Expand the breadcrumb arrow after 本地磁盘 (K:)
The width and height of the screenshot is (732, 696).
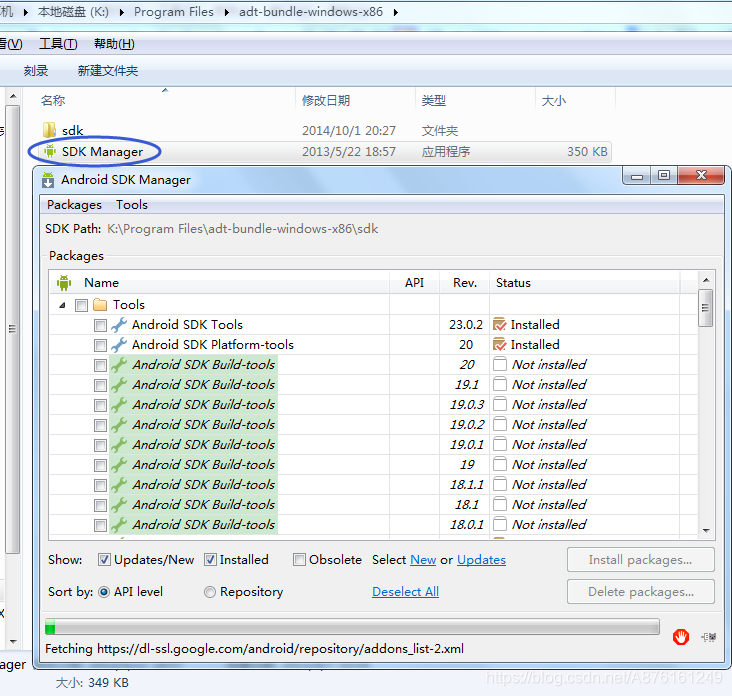click(121, 12)
